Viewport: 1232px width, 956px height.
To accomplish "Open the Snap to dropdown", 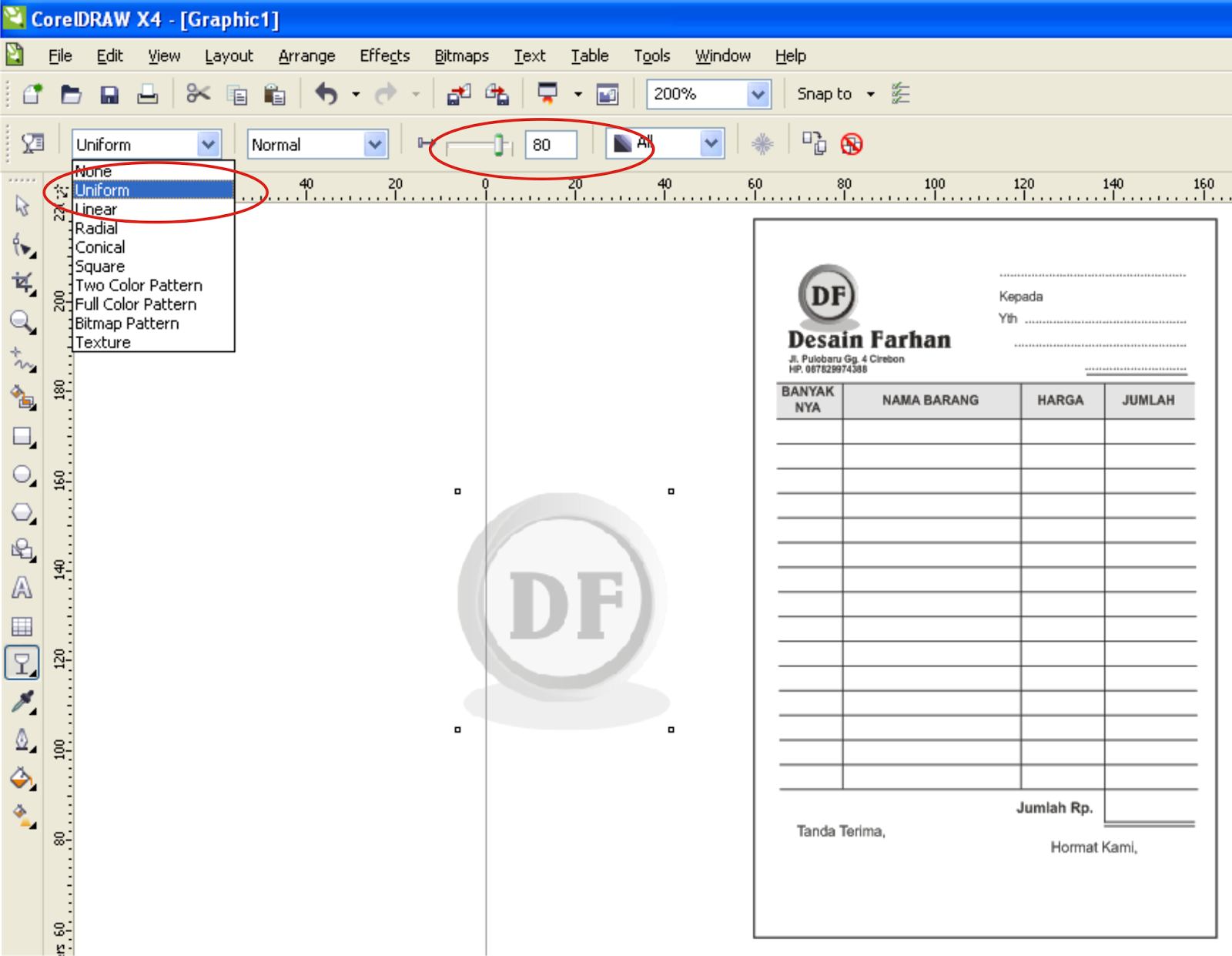I will [x=835, y=94].
